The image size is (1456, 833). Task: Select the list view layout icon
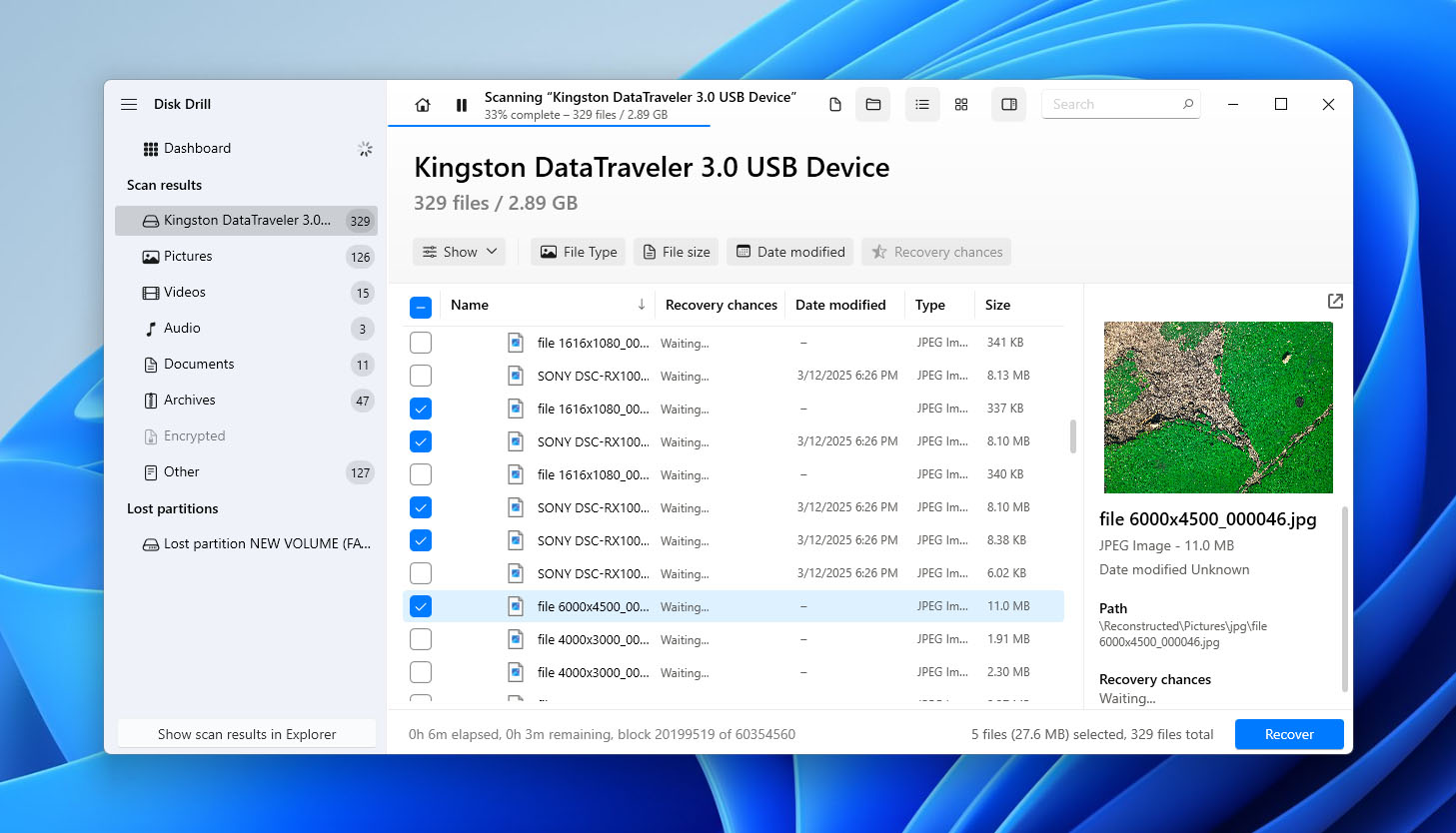coord(922,104)
